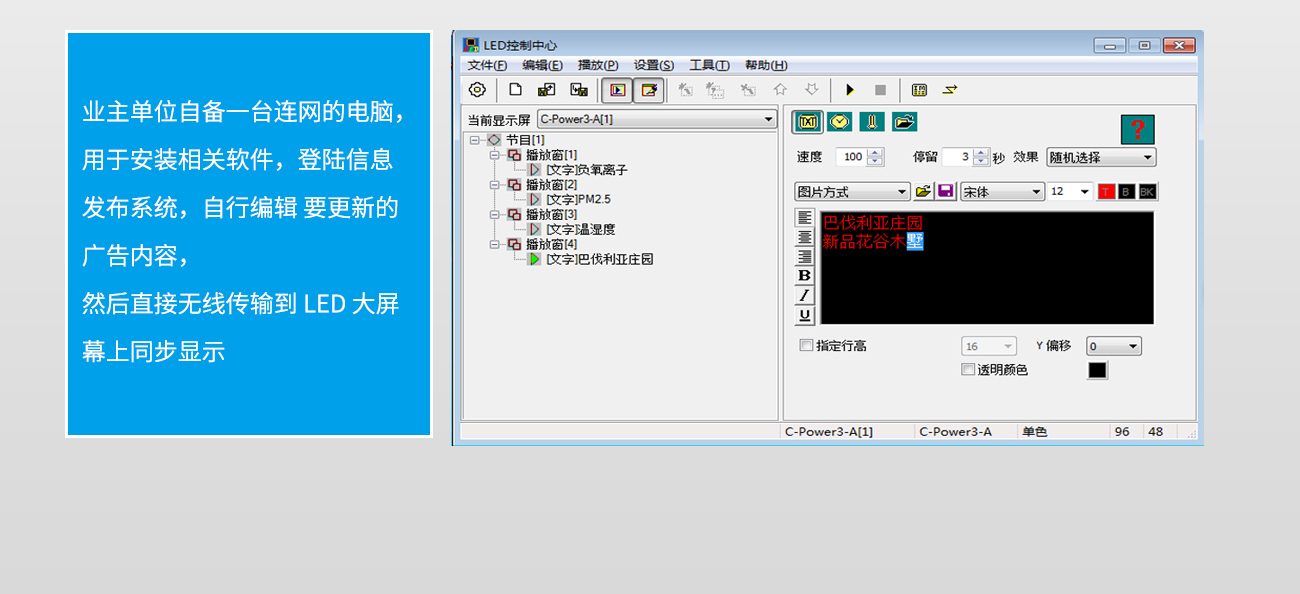Screen dimensions: 1300x594
Task: Click the clock icon in the editor panel
Action: pos(840,122)
